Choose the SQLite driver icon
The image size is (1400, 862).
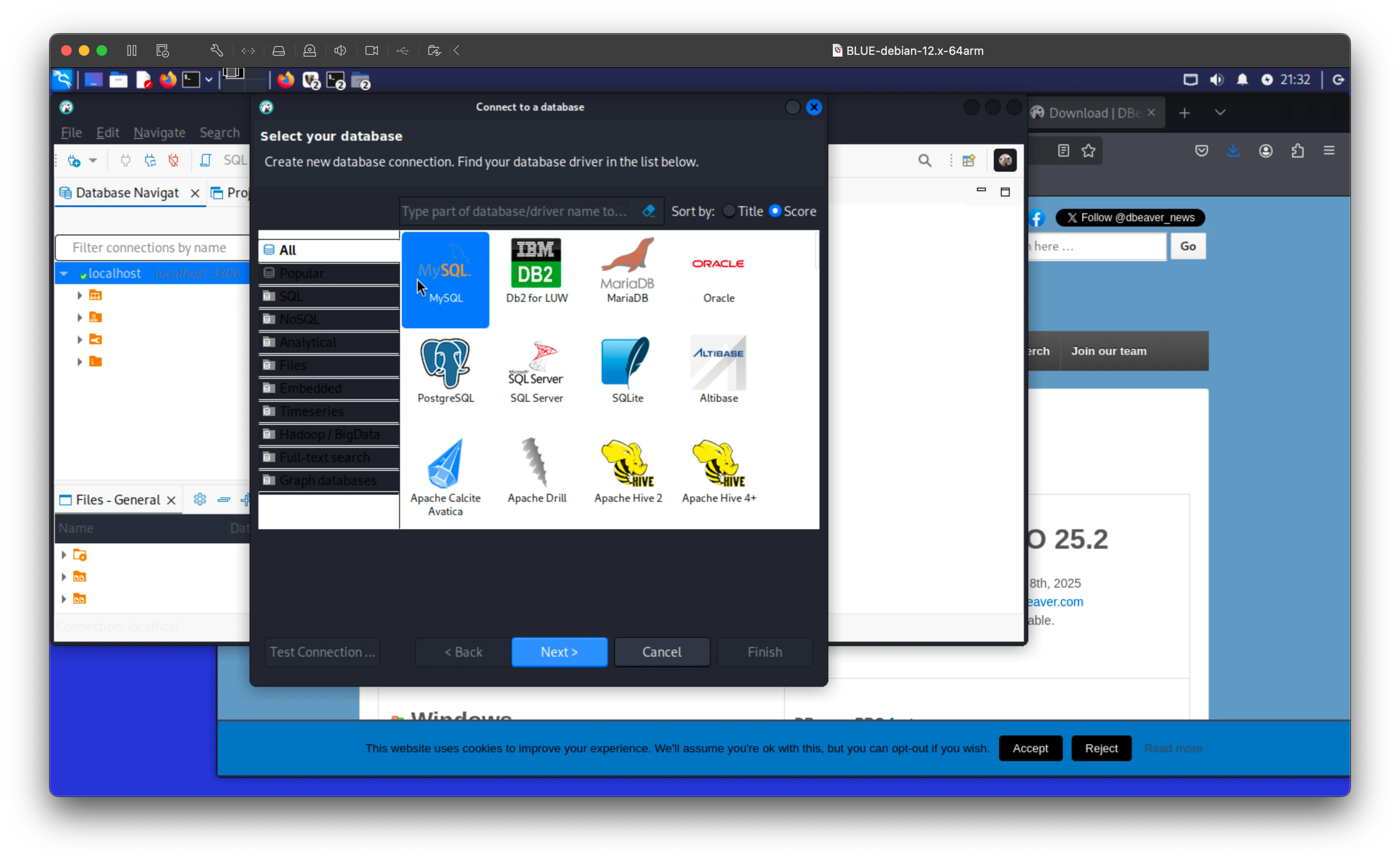coord(627,362)
